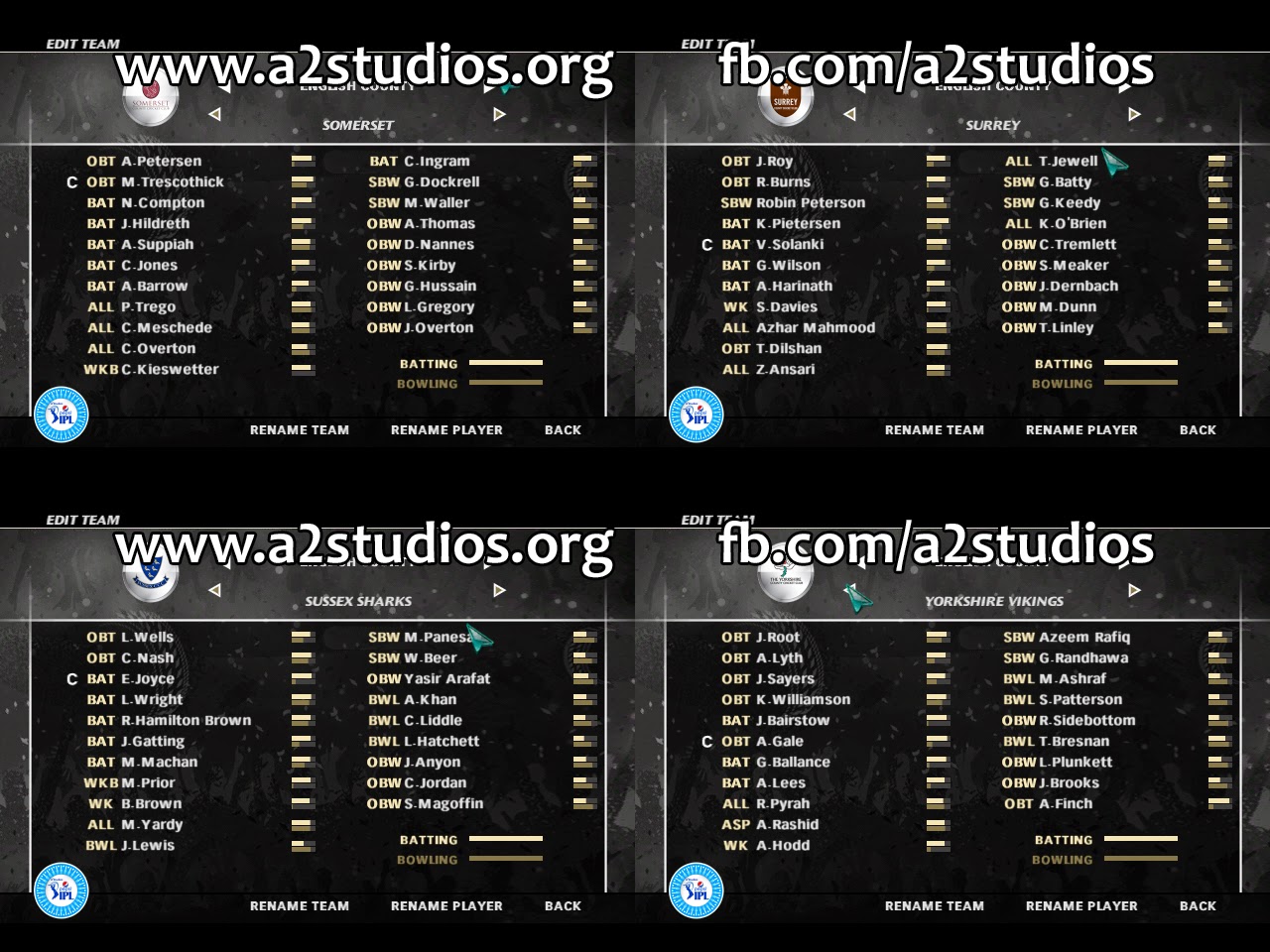
Task: Select previous team arrow beside Surrey
Action: [x=849, y=114]
